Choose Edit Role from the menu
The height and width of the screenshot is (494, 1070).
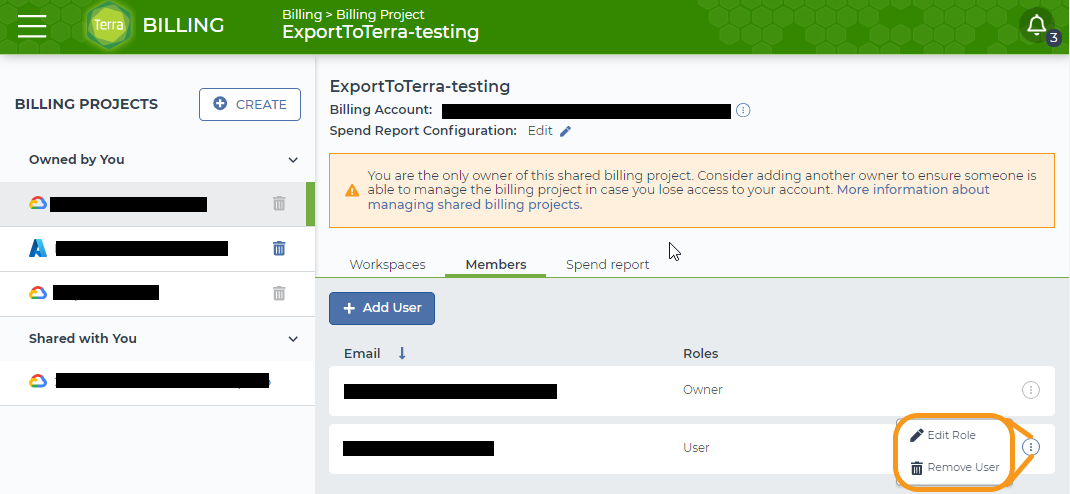943,435
